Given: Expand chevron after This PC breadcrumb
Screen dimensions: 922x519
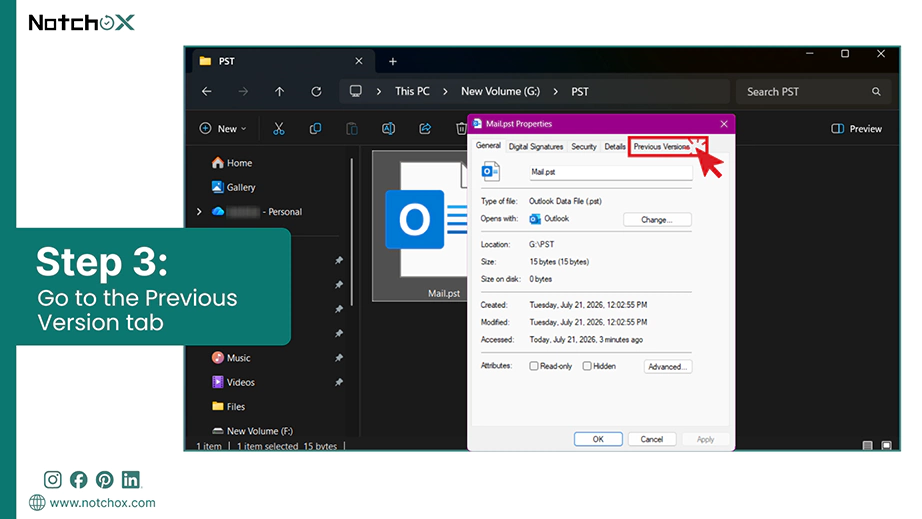Looking at the screenshot, I should 445,92.
